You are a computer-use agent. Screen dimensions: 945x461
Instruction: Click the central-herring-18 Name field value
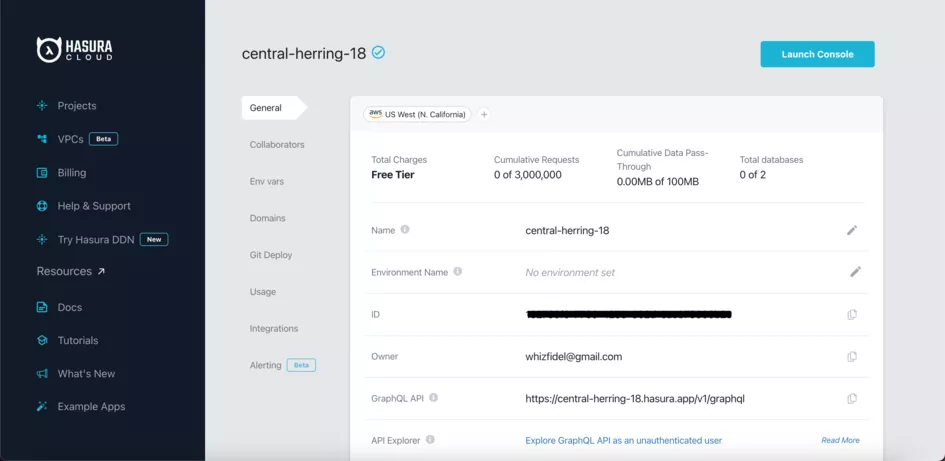(567, 230)
